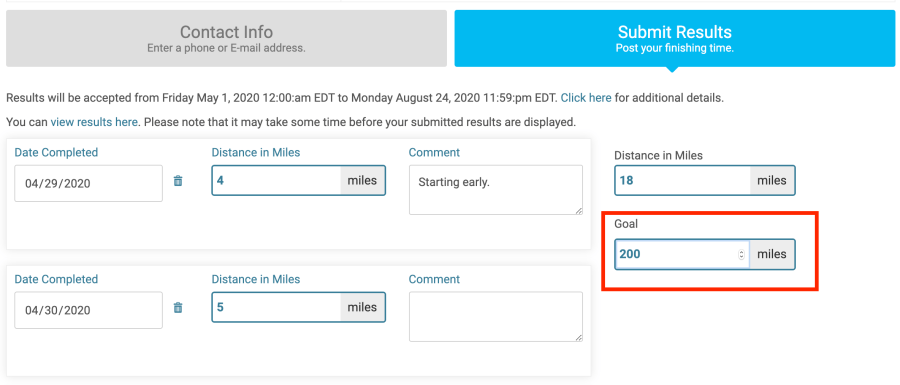The height and width of the screenshot is (385, 900).
Task: Select the date field showing 04/30/2020
Action: [88, 310]
